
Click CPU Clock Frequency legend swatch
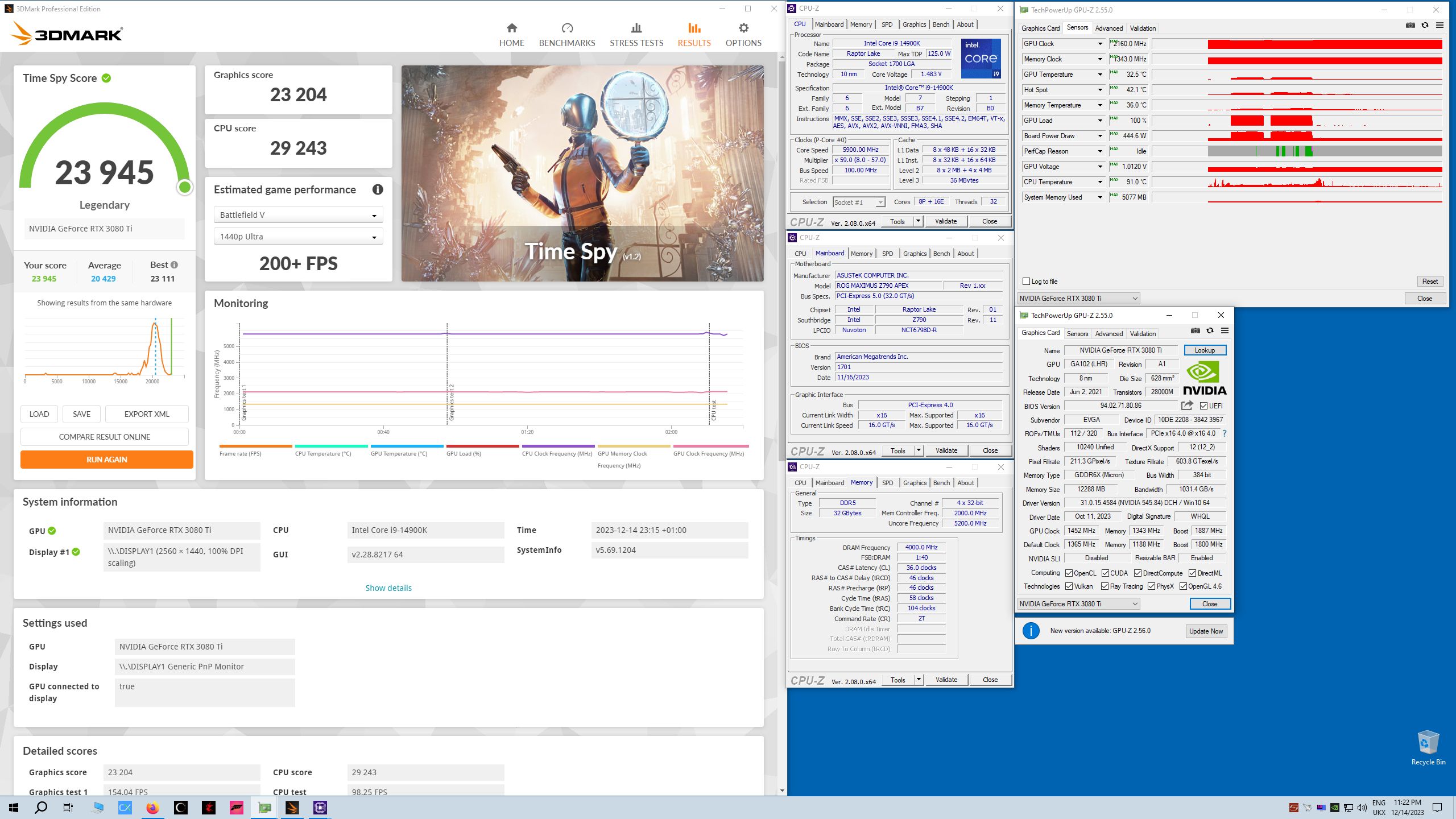tap(558, 446)
